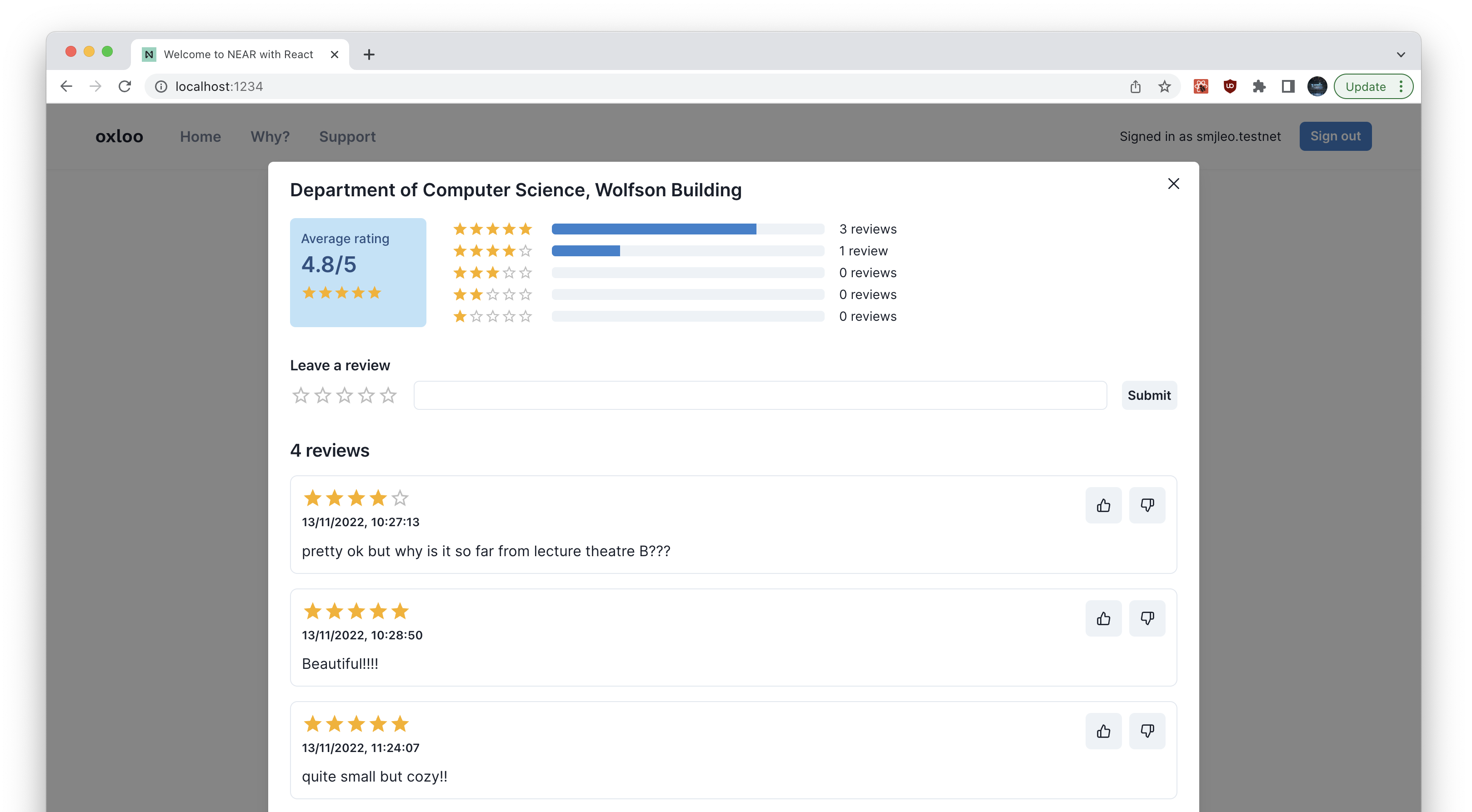The image size is (1472, 812).
Task: Thumbs up the 'quite small but cozy' review
Action: [x=1103, y=731]
